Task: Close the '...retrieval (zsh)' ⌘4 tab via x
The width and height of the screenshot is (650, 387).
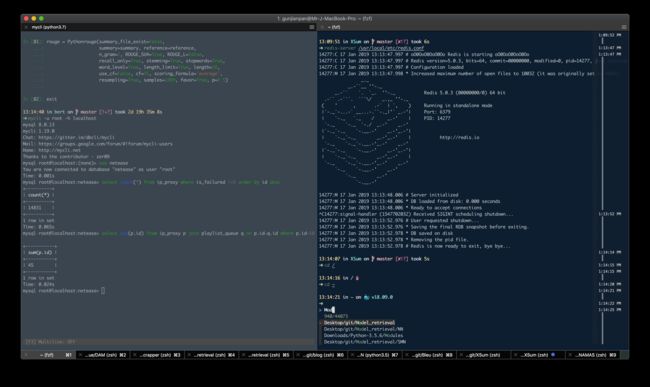Action: coord(189,355)
